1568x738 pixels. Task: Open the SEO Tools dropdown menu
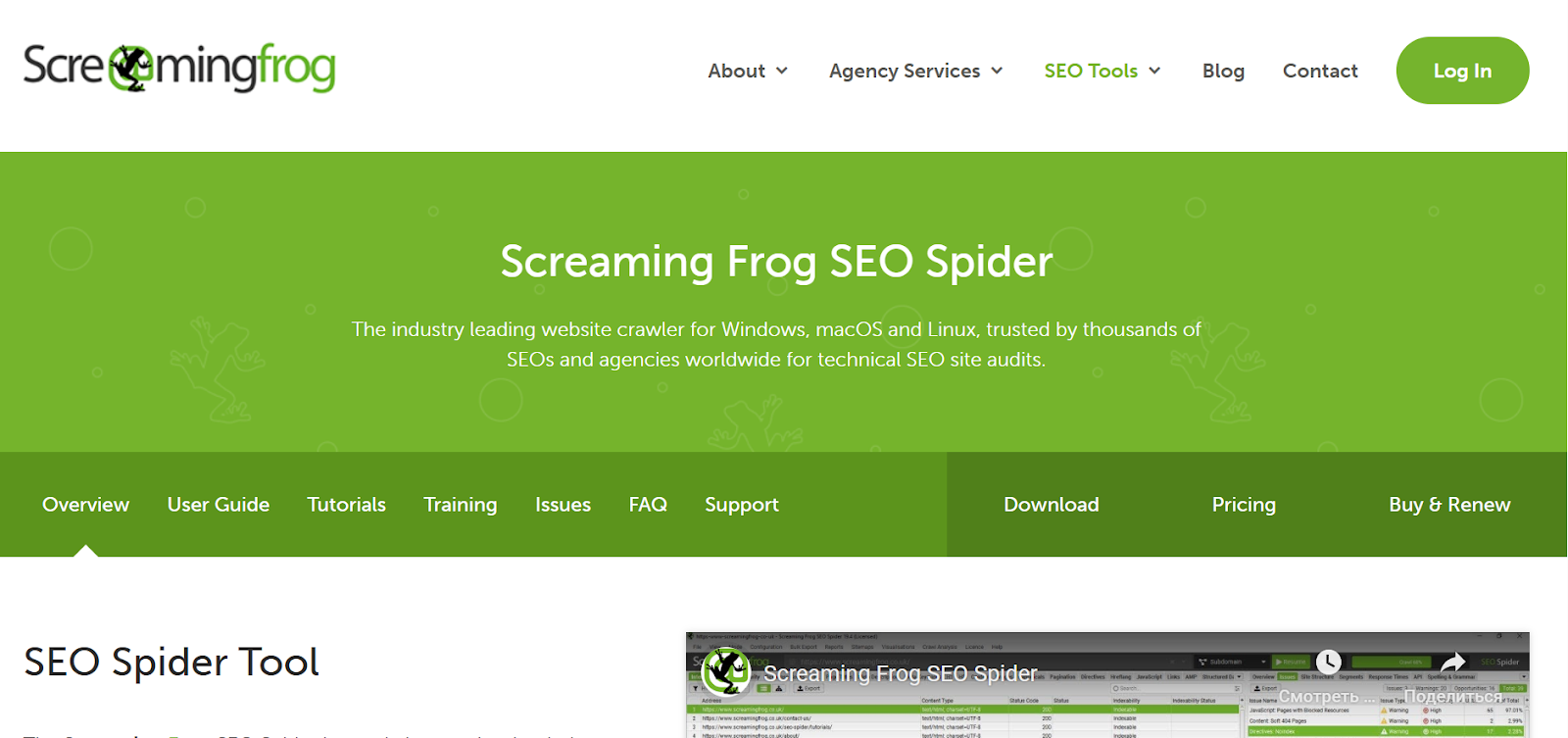(1102, 71)
